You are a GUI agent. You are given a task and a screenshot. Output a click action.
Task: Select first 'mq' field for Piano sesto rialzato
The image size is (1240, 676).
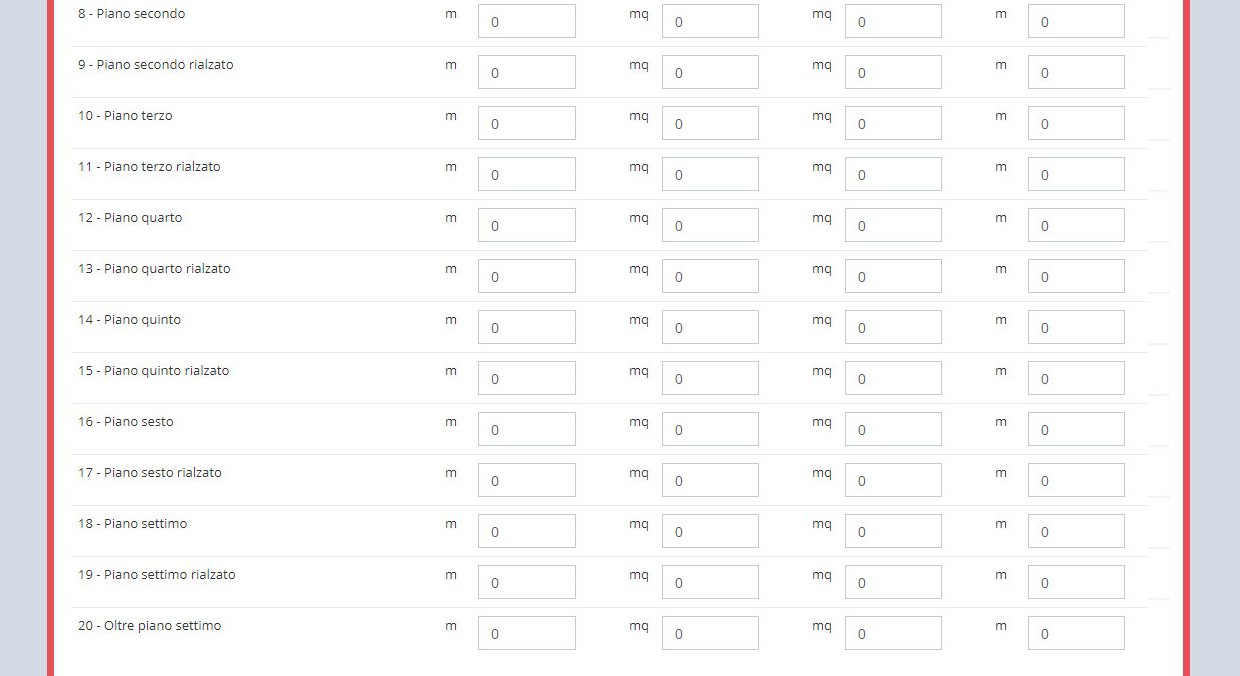click(x=710, y=480)
